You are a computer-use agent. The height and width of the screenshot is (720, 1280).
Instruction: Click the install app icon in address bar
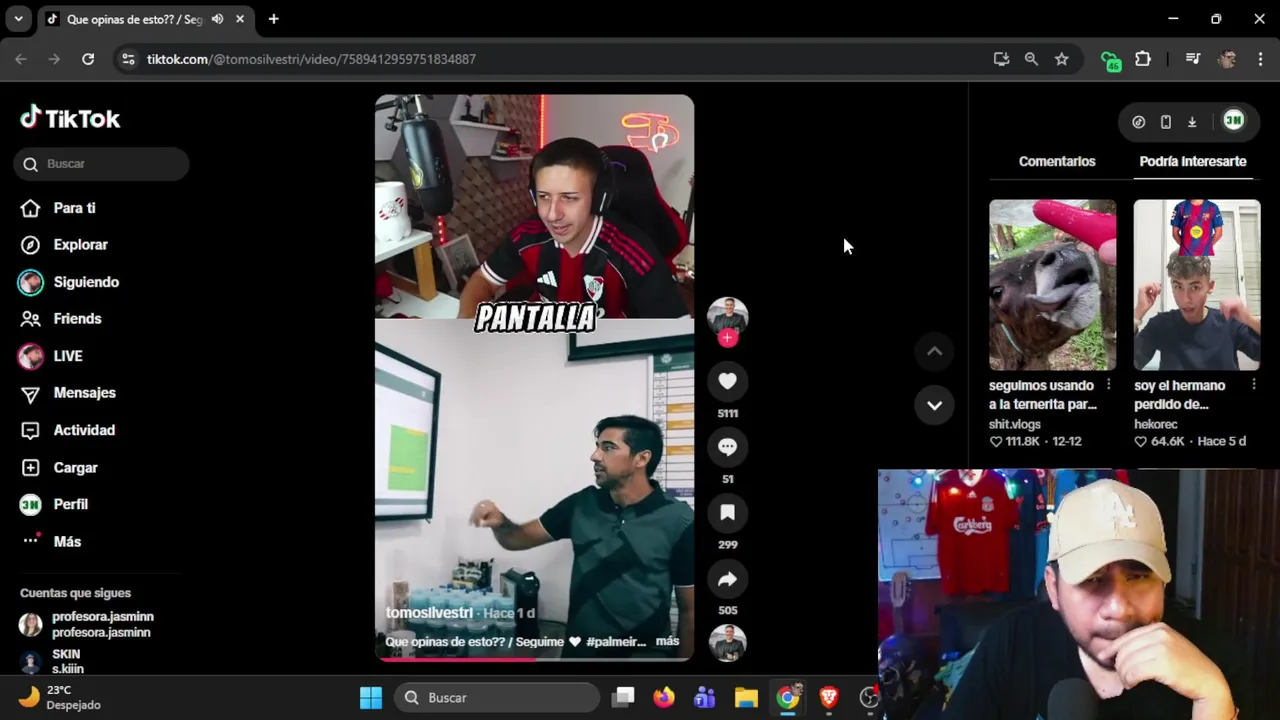point(1001,59)
